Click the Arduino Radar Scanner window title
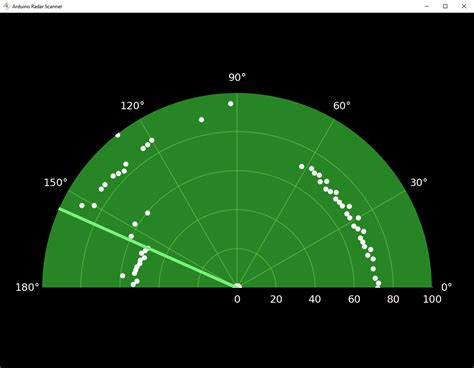The height and width of the screenshot is (368, 474). (x=37, y=6)
